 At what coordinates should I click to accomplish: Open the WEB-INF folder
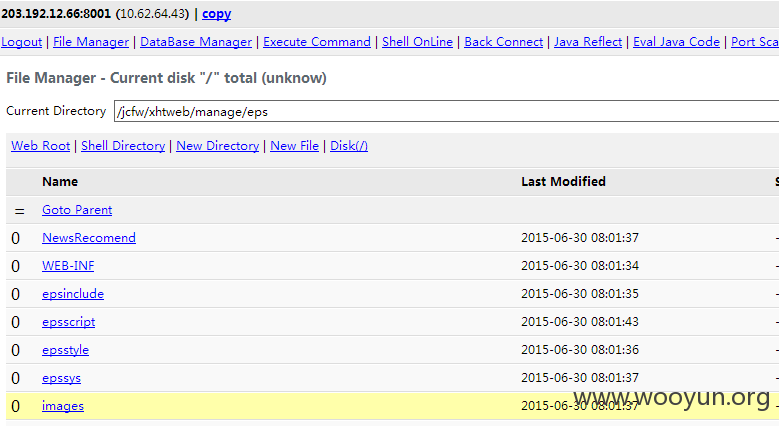pyautogui.click(x=68, y=265)
